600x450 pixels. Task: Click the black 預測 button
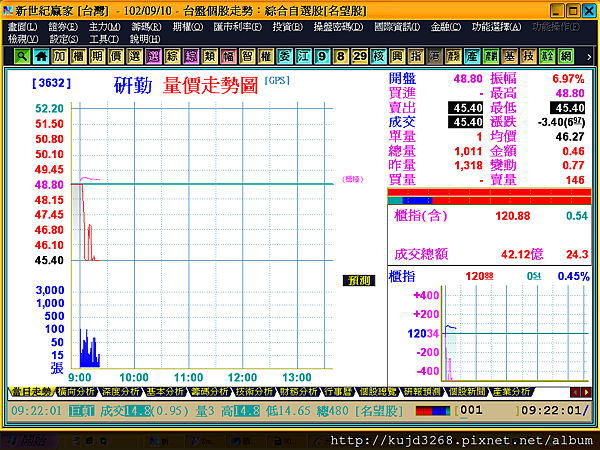point(359,280)
